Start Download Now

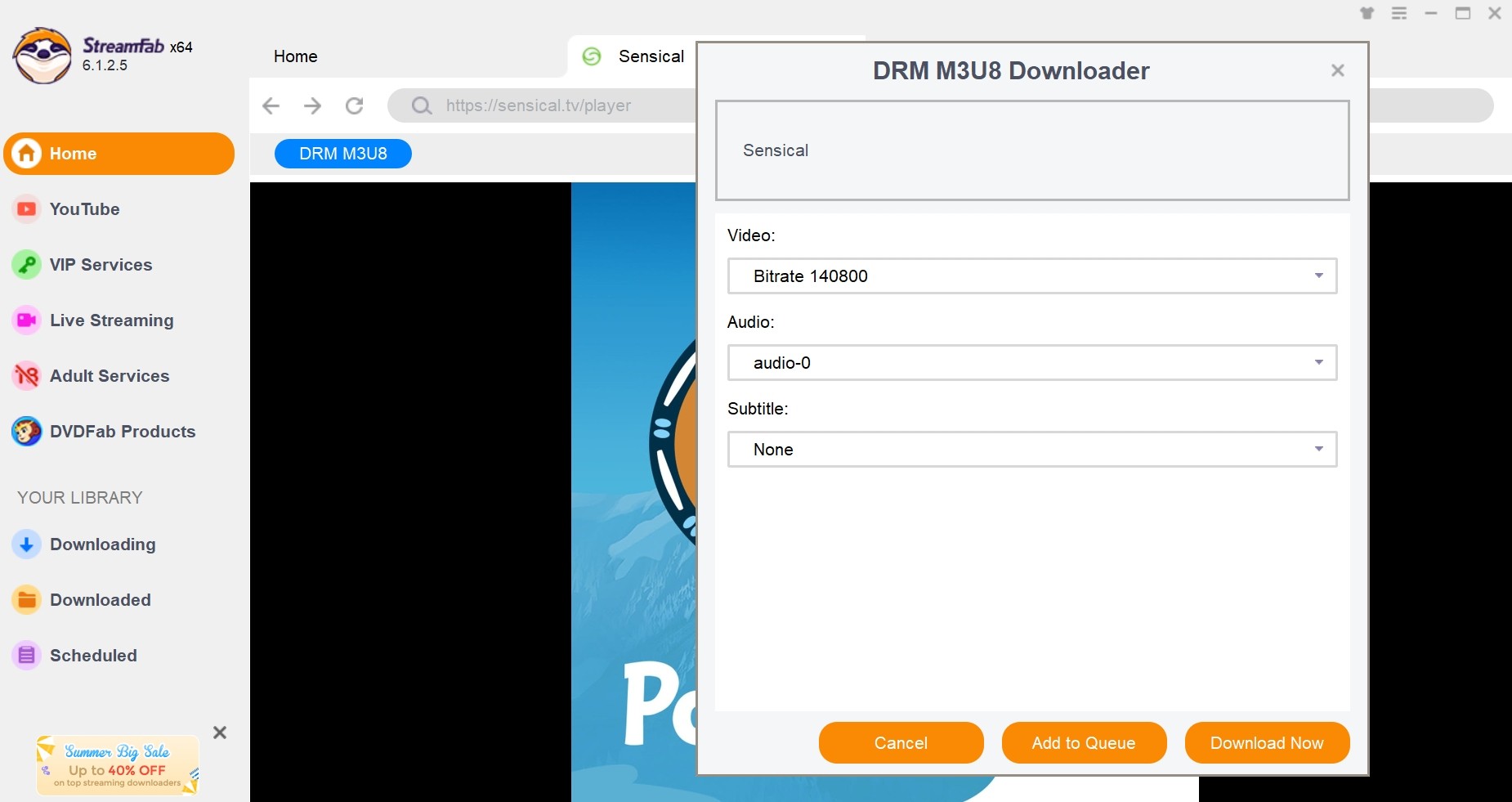coord(1268,743)
